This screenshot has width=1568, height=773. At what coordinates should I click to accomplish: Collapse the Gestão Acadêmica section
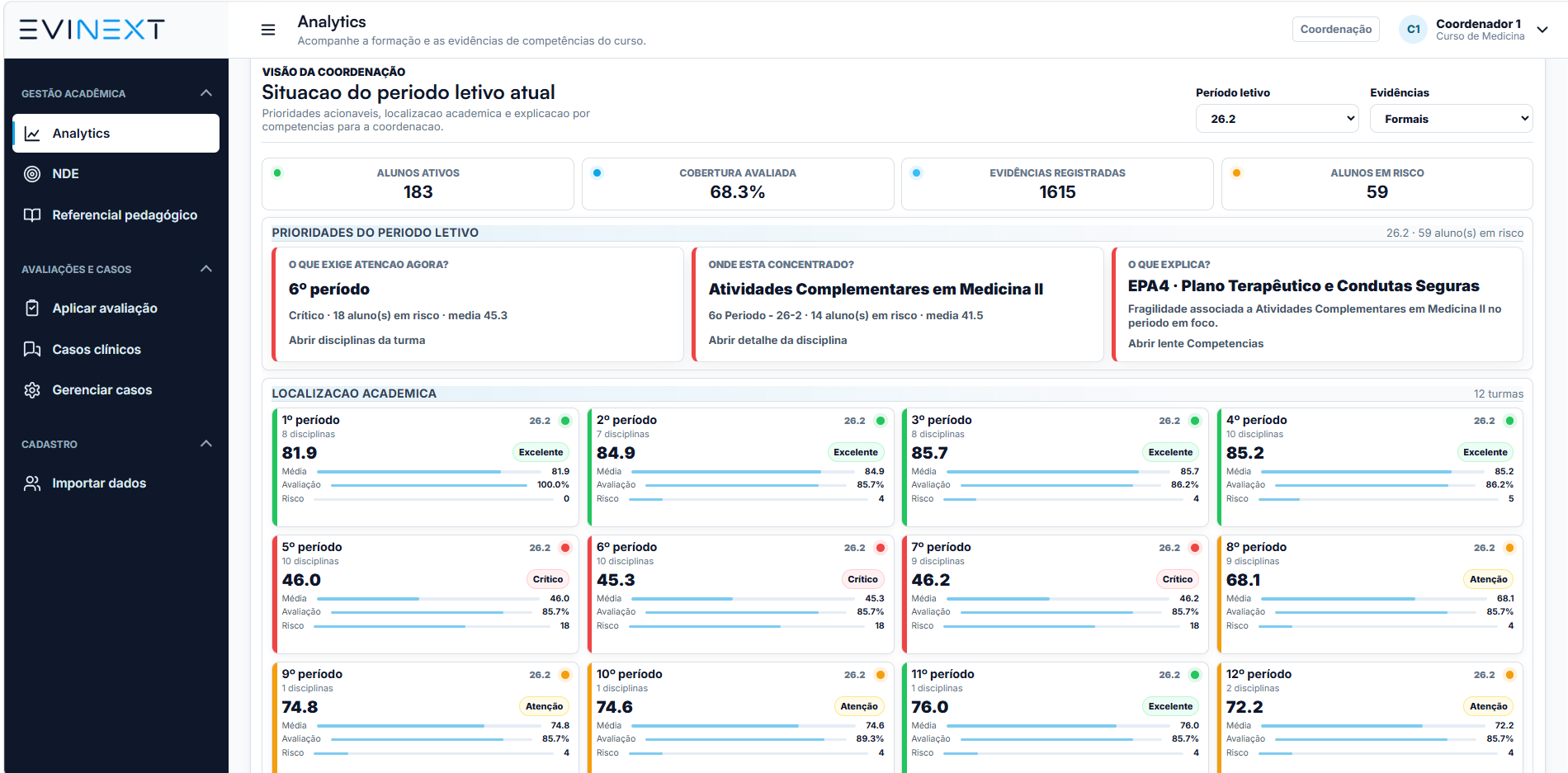[x=206, y=93]
